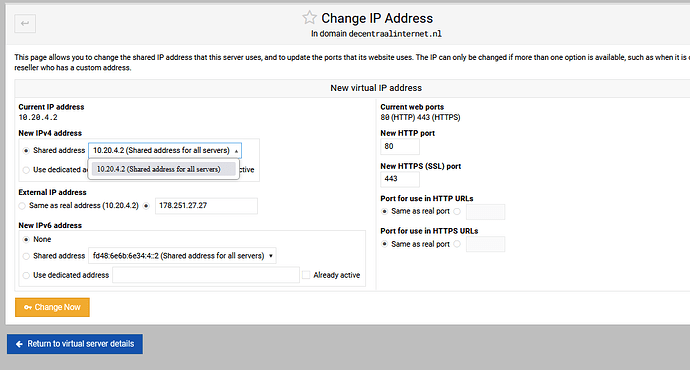Open the IPv4 shared address dropdown
Image resolution: width=690 pixels, height=370 pixels.
165,150
